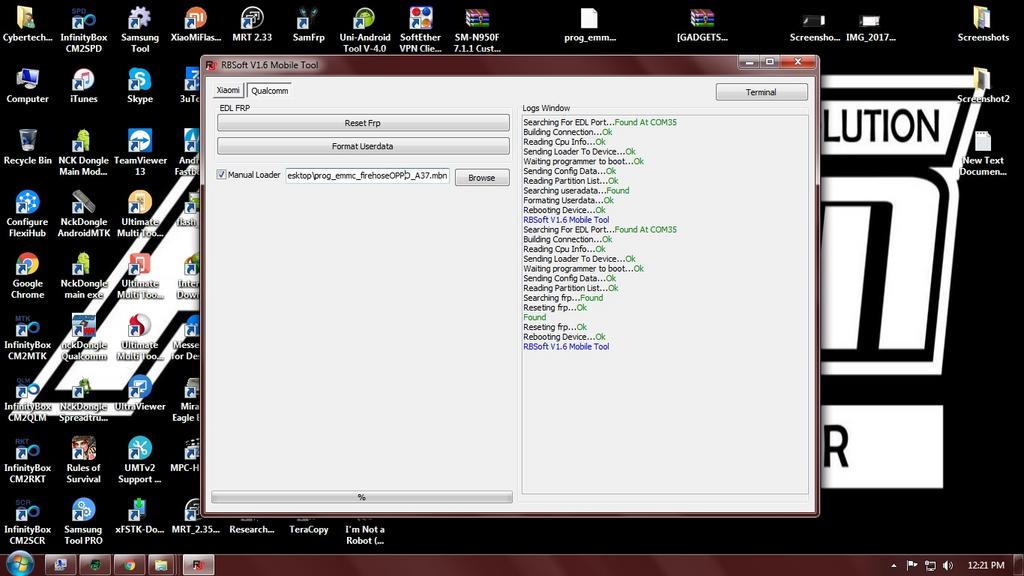Show hidden system tray icons
Image resolution: width=1024 pixels, height=576 pixels.
tap(893, 566)
